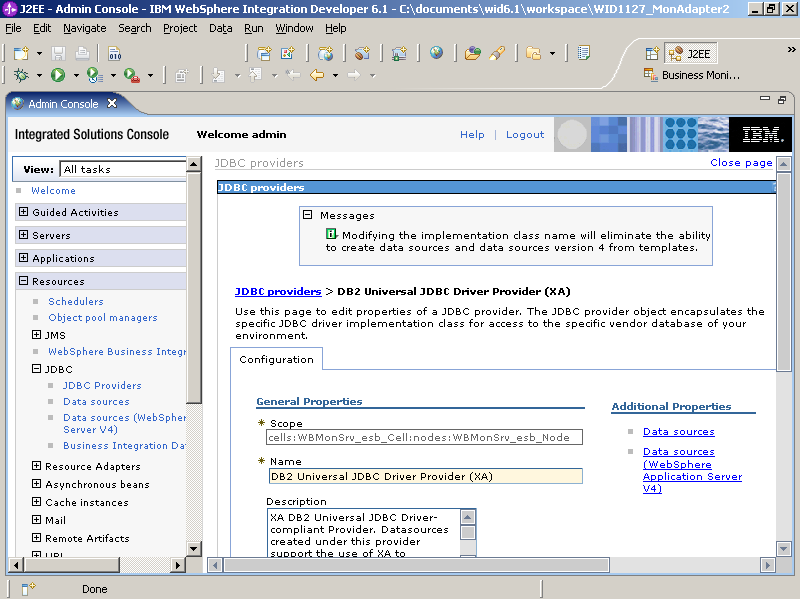800x600 pixels.
Task: Open the Window menu
Action: (x=294, y=29)
